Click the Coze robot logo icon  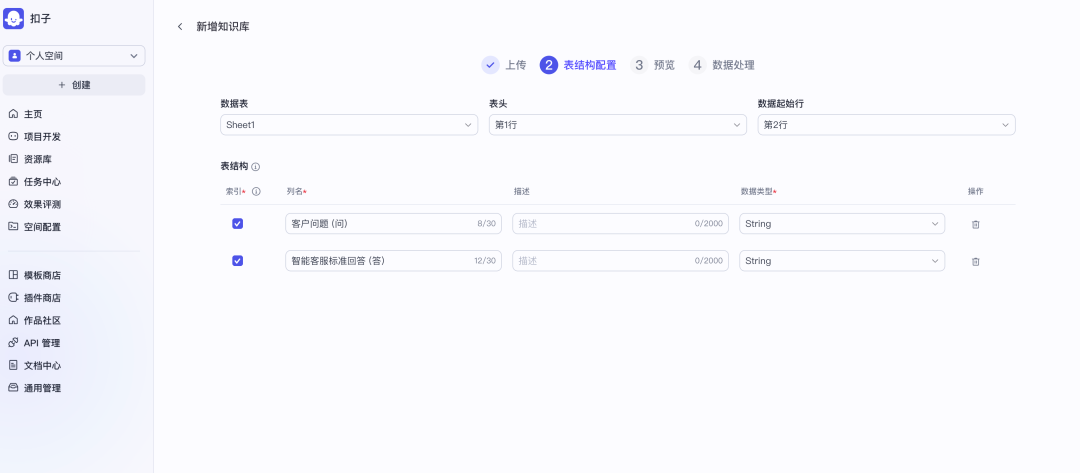[14, 18]
